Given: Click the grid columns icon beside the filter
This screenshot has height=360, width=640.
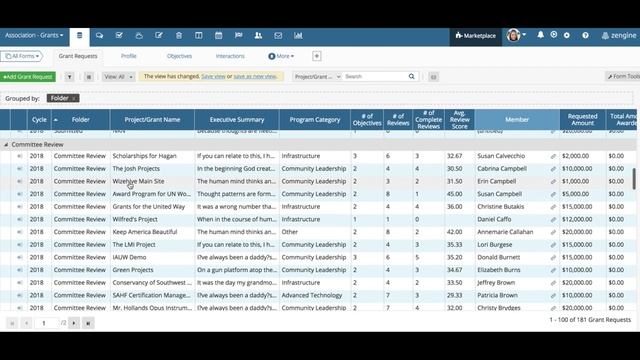Looking at the screenshot, I should pos(89,77).
